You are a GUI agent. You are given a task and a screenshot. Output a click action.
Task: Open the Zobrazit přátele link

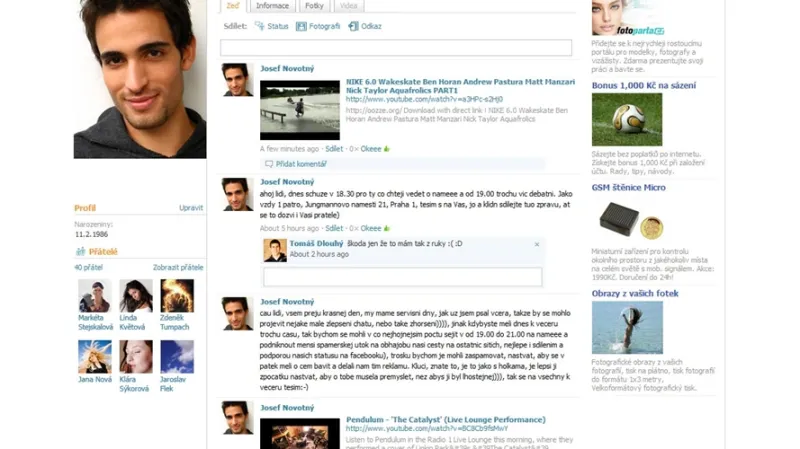coord(178,268)
